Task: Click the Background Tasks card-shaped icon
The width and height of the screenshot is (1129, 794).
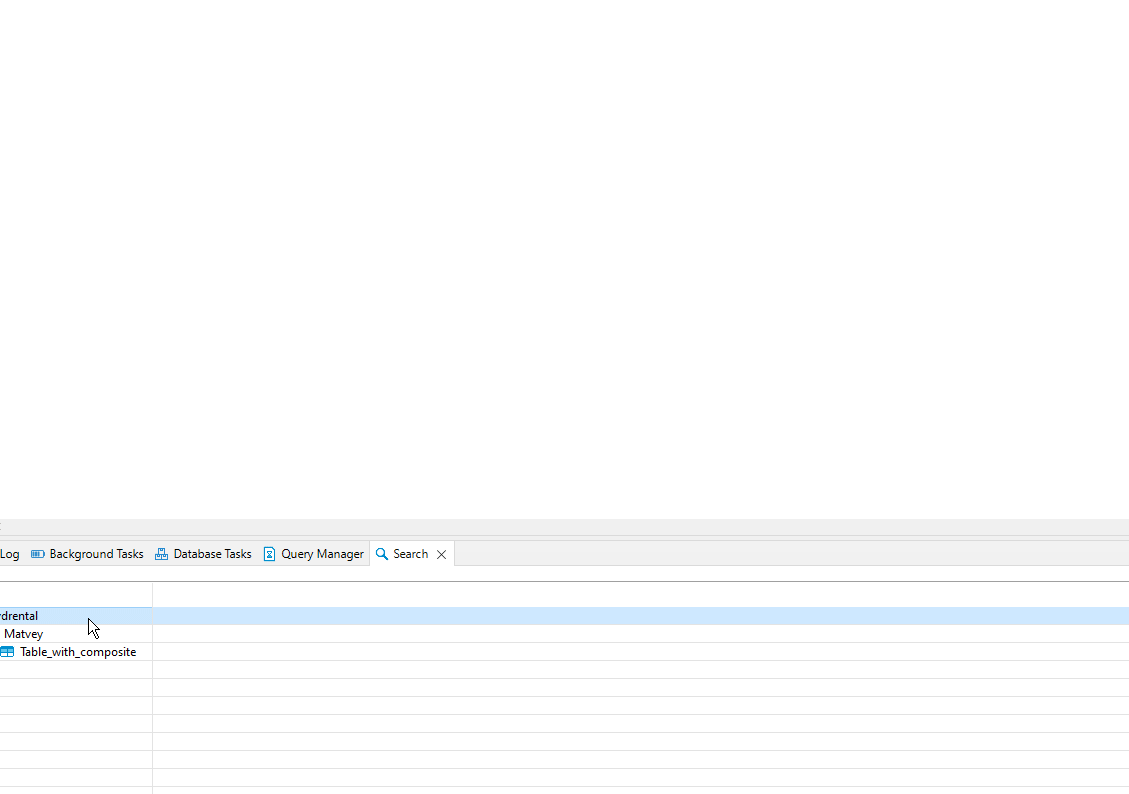Action: click(x=37, y=553)
